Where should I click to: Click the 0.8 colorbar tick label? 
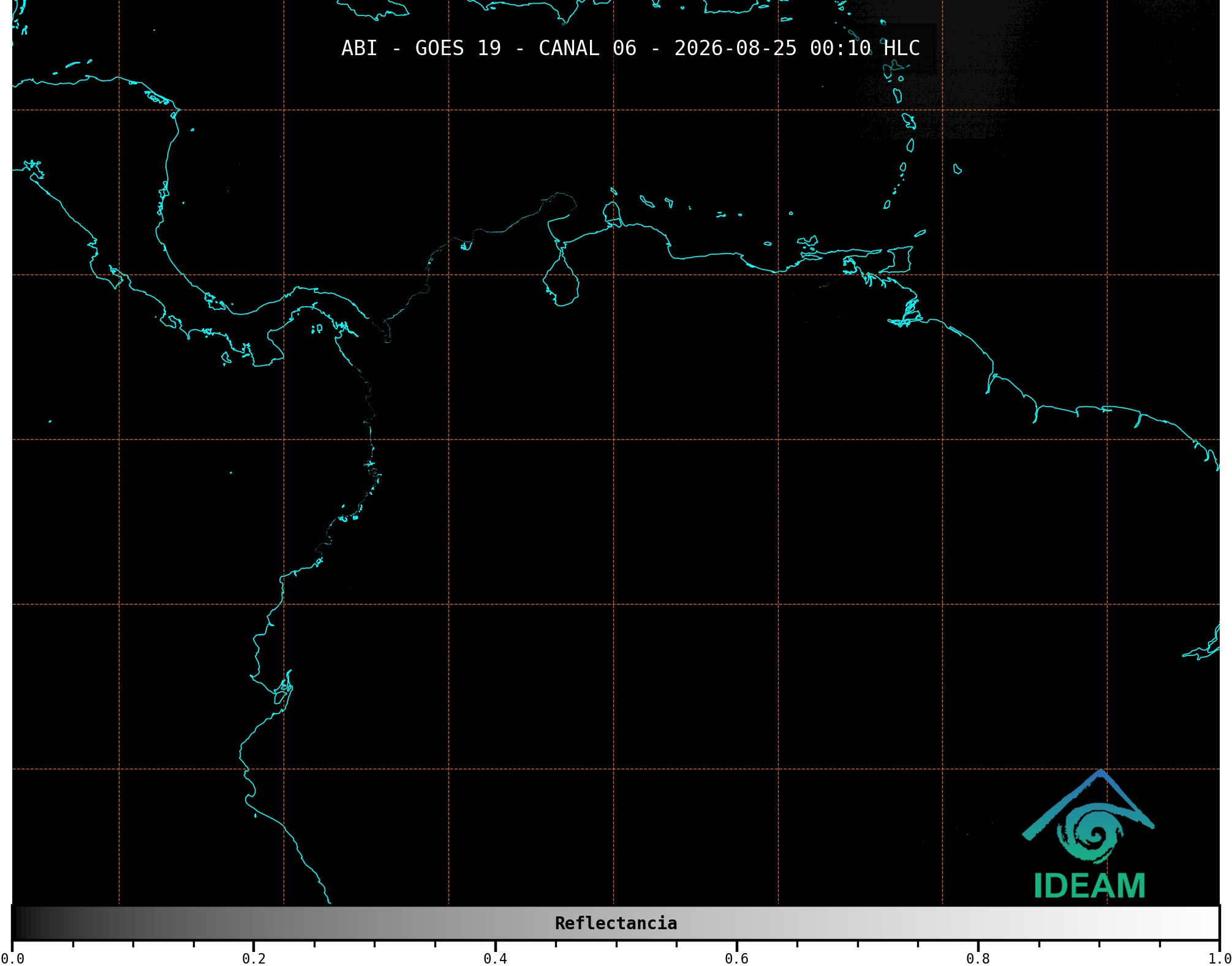pos(978,959)
